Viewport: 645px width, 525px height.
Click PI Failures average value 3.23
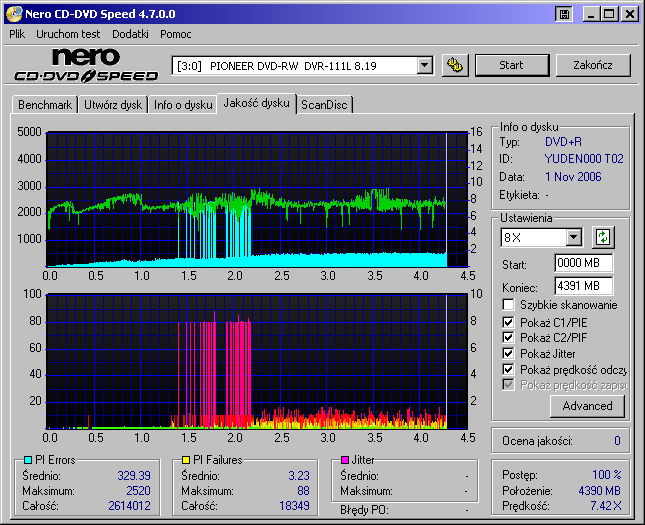(299, 476)
